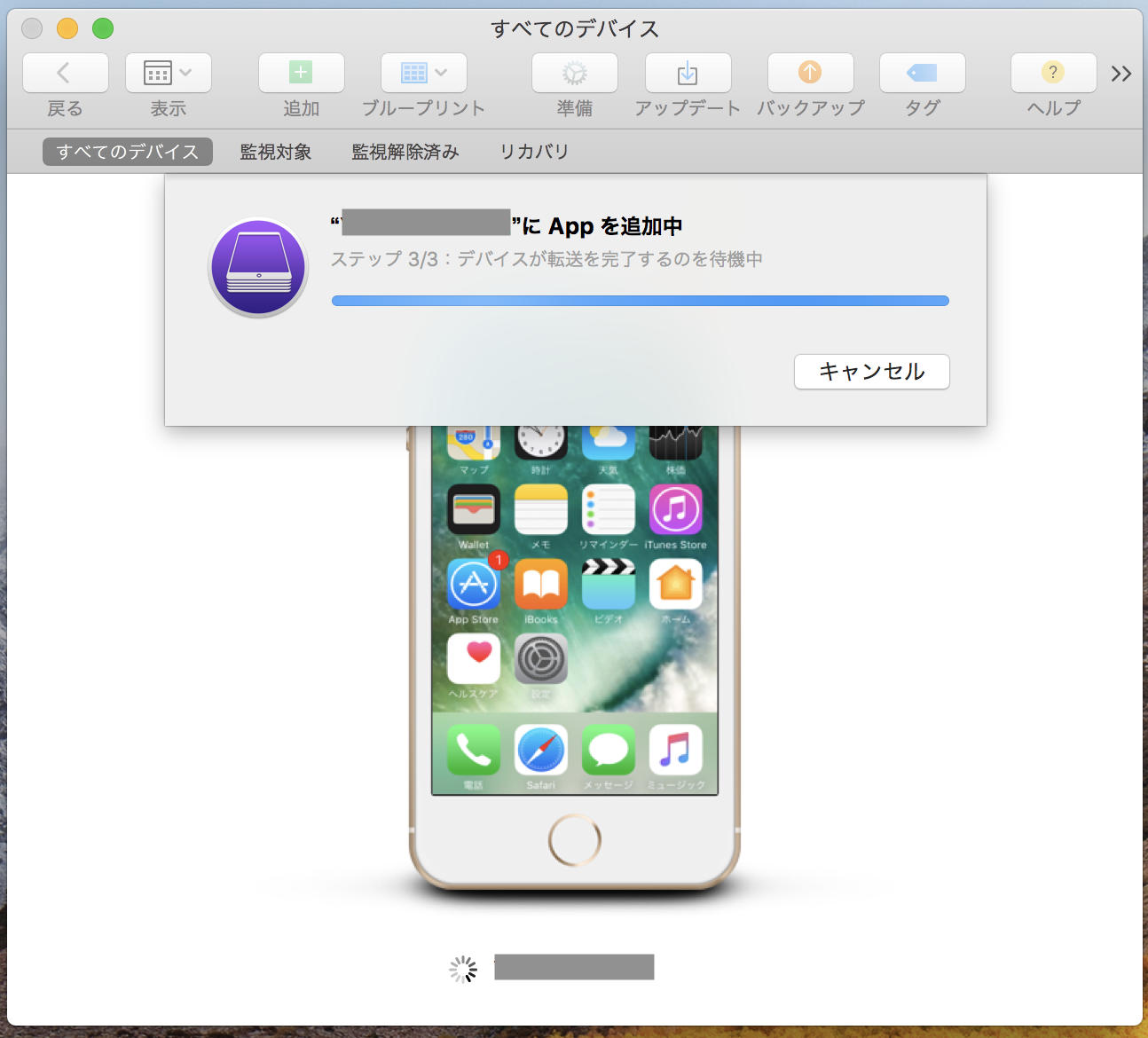This screenshot has width=1148, height=1038.
Task: Click the バックアップ upload arrow icon
Action: (810, 73)
